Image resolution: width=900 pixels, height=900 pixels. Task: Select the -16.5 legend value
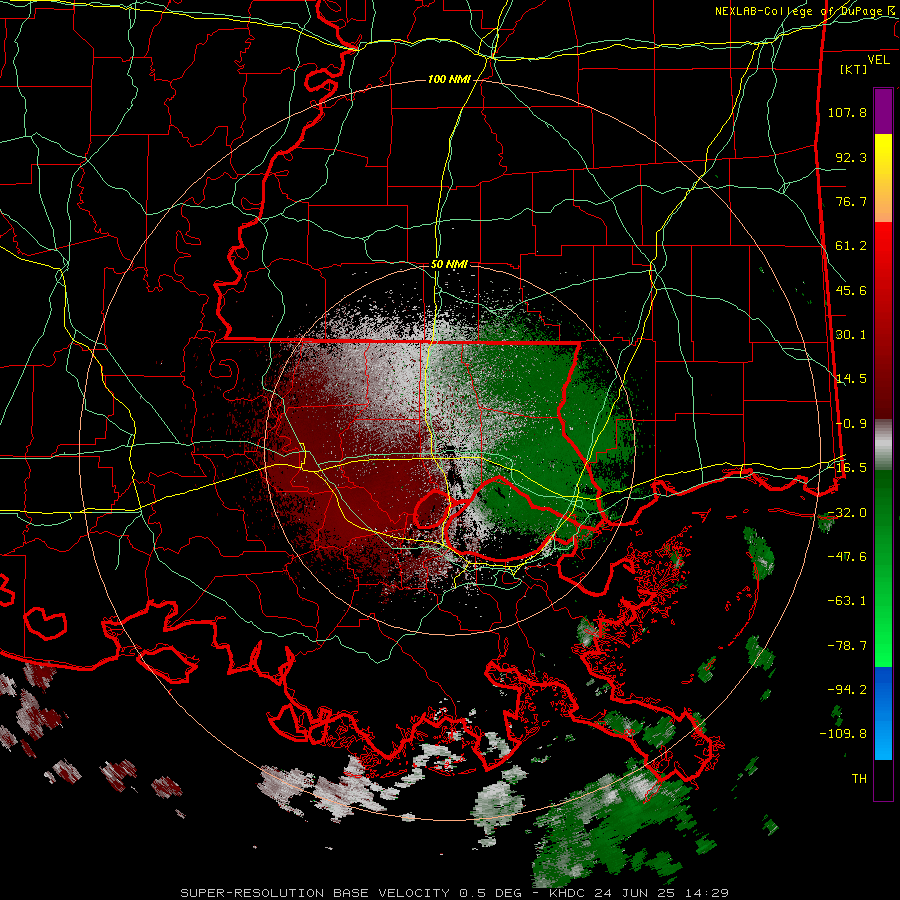(847, 468)
